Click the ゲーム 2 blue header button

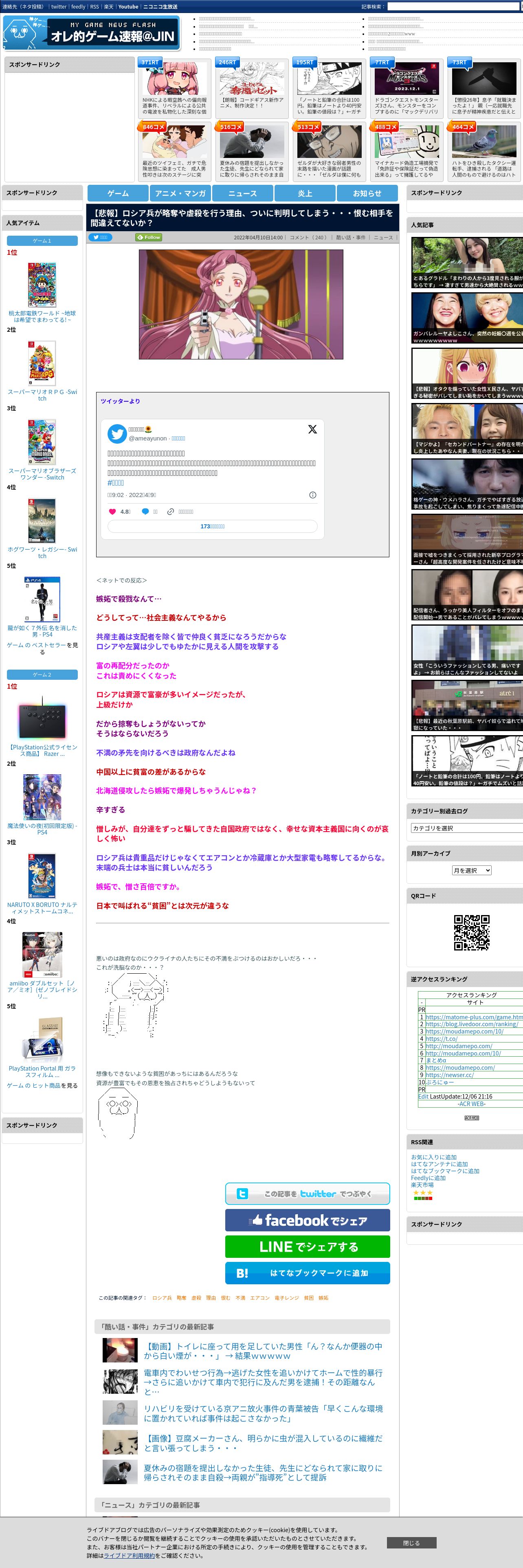point(42,675)
